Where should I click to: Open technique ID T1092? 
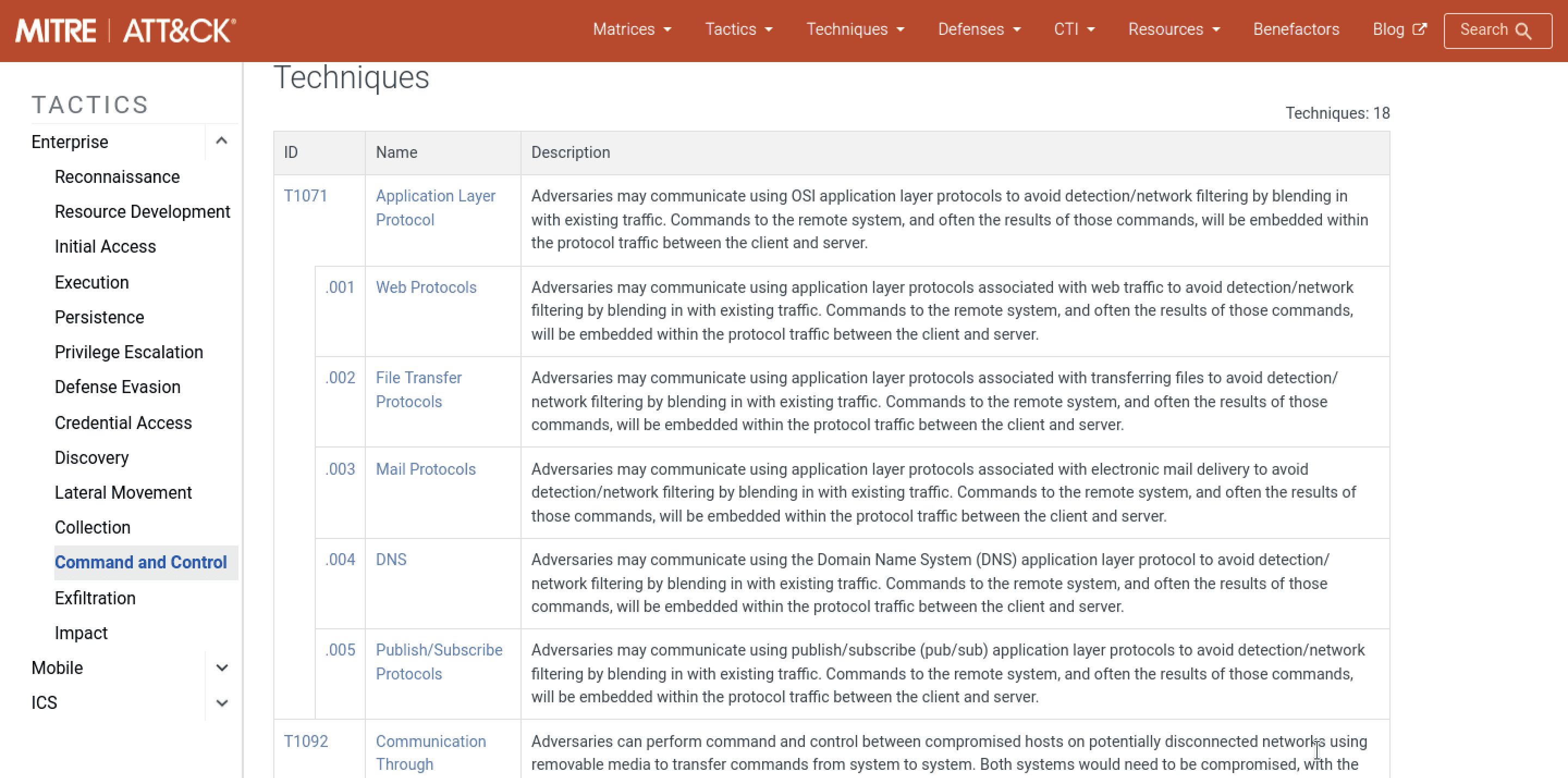pyautogui.click(x=305, y=741)
